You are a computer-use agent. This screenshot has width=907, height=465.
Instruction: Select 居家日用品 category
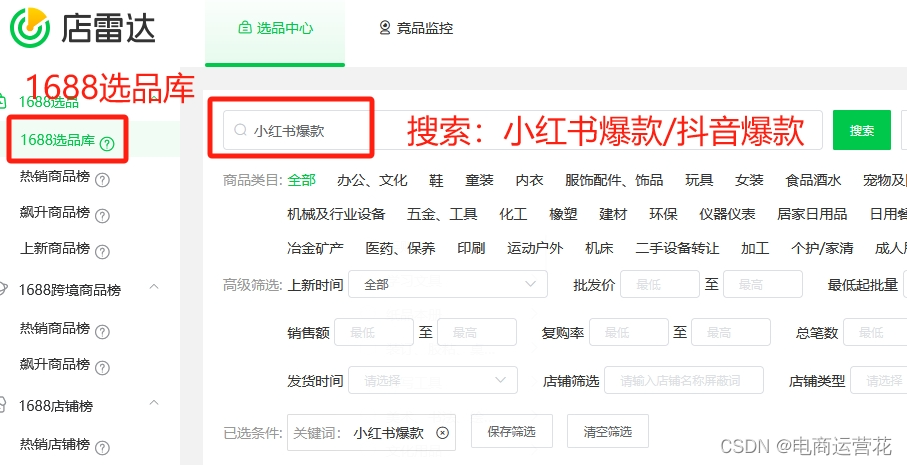pos(812,214)
